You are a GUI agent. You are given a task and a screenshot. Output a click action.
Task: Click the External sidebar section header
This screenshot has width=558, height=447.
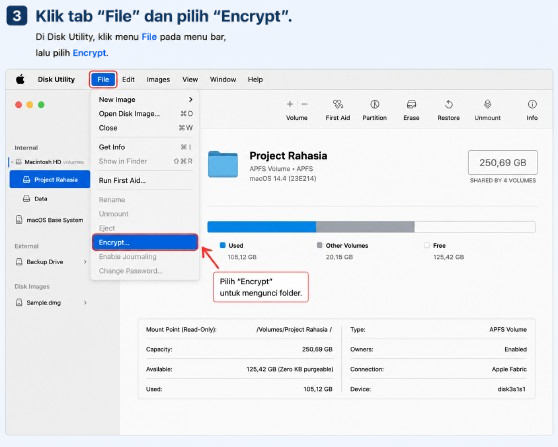coord(27,246)
